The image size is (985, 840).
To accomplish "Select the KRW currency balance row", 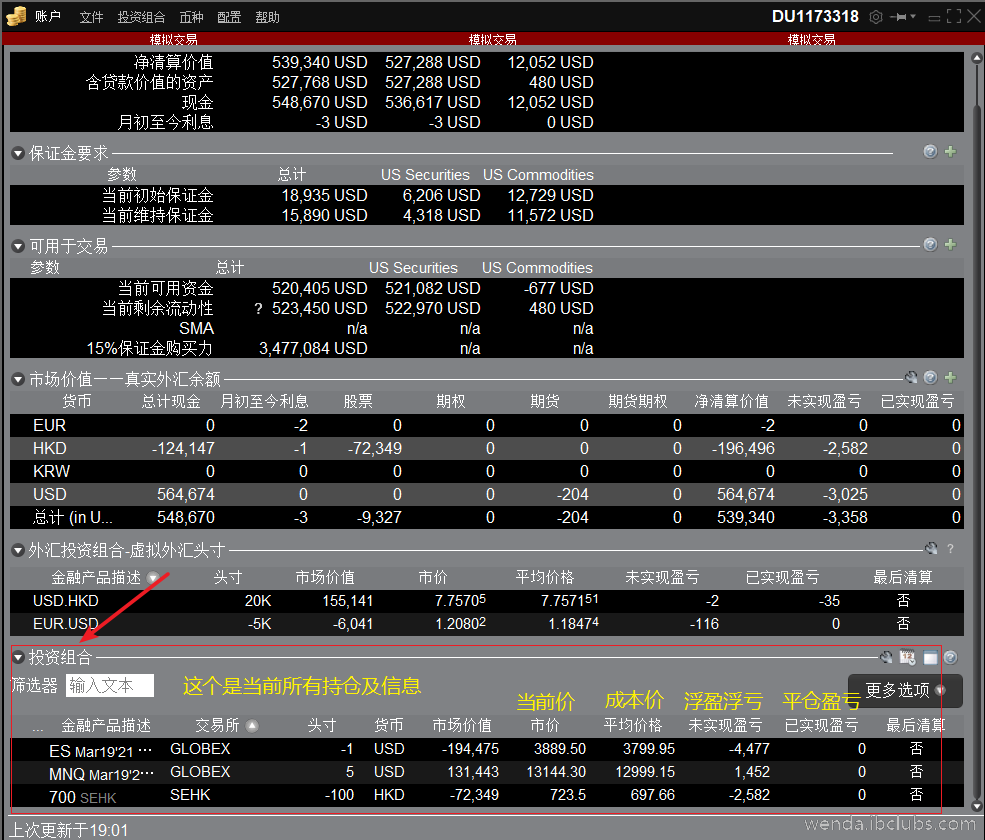I will (x=487, y=472).
